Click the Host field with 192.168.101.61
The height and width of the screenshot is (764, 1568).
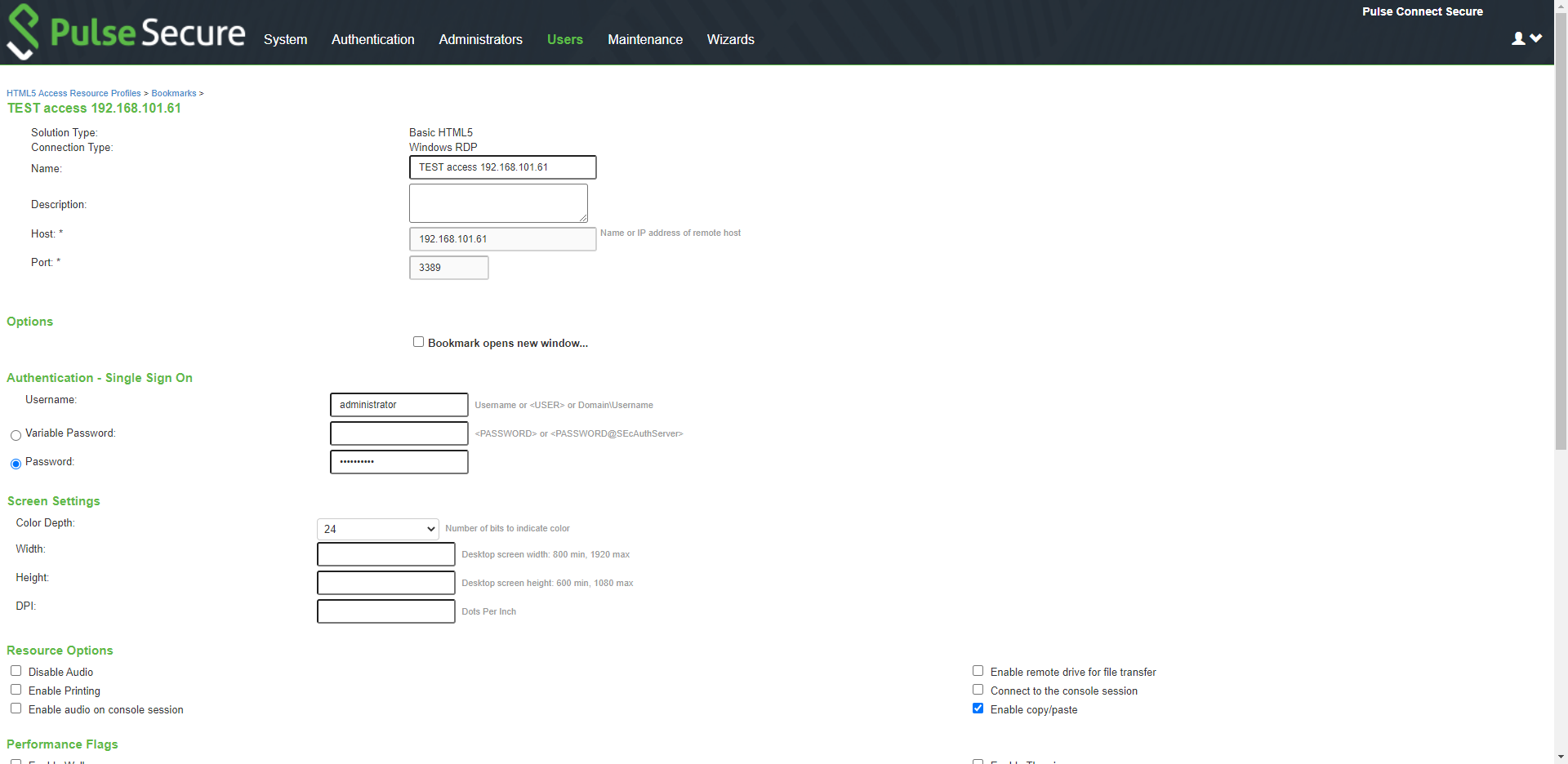(503, 239)
